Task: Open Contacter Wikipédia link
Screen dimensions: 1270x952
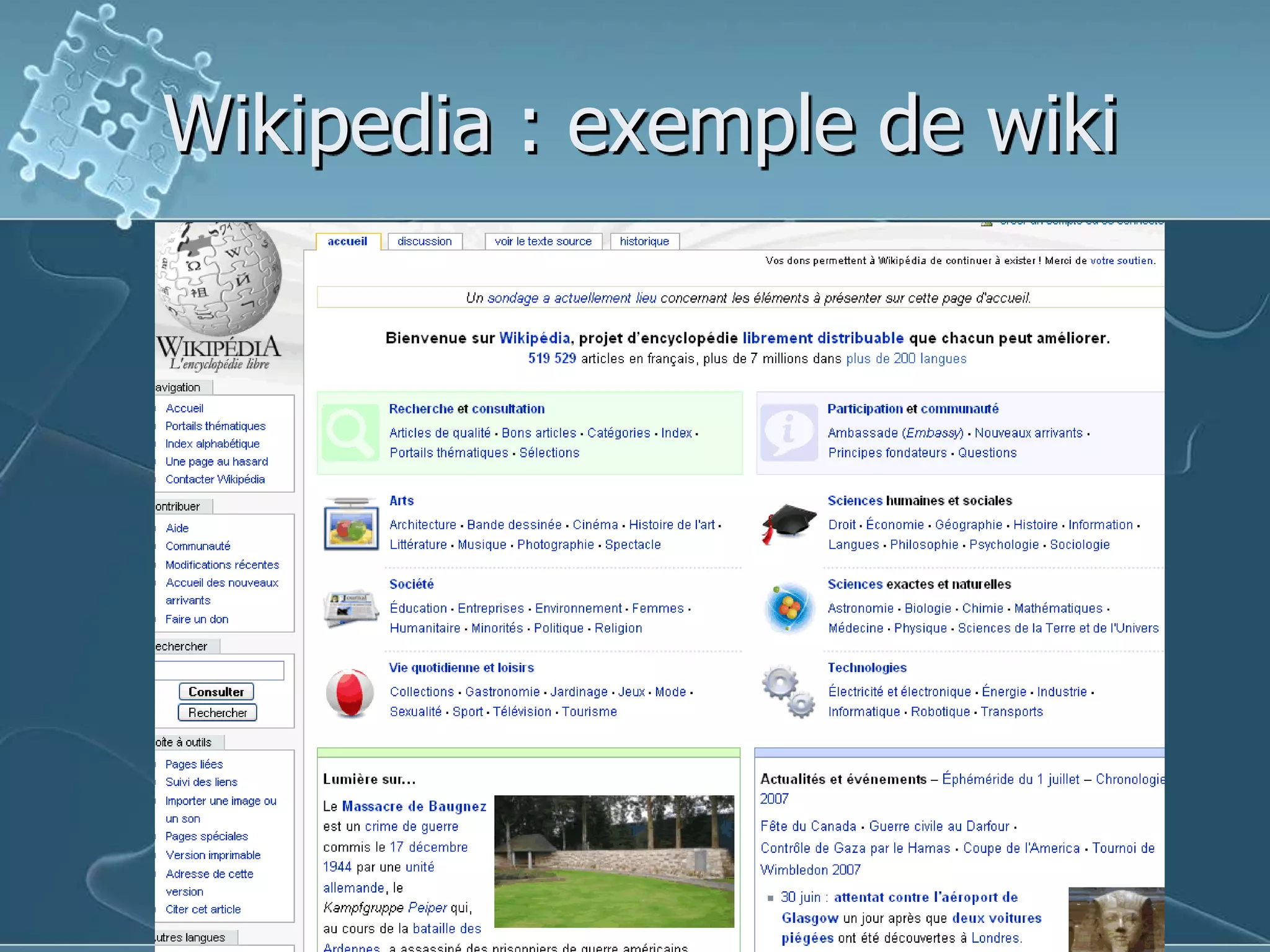Action: (x=215, y=480)
